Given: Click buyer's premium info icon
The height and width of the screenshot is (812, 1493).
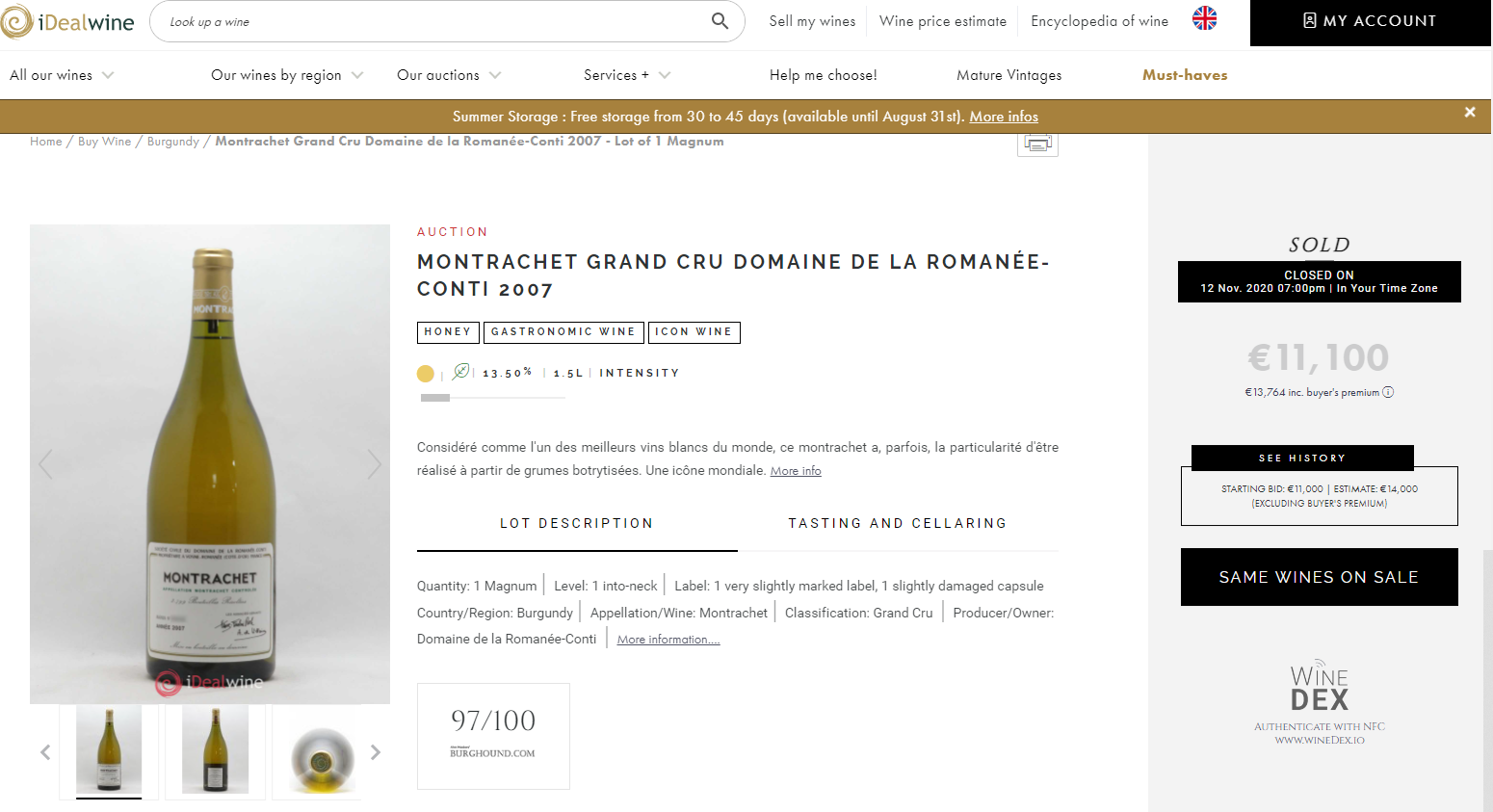Looking at the screenshot, I should point(1388,392).
